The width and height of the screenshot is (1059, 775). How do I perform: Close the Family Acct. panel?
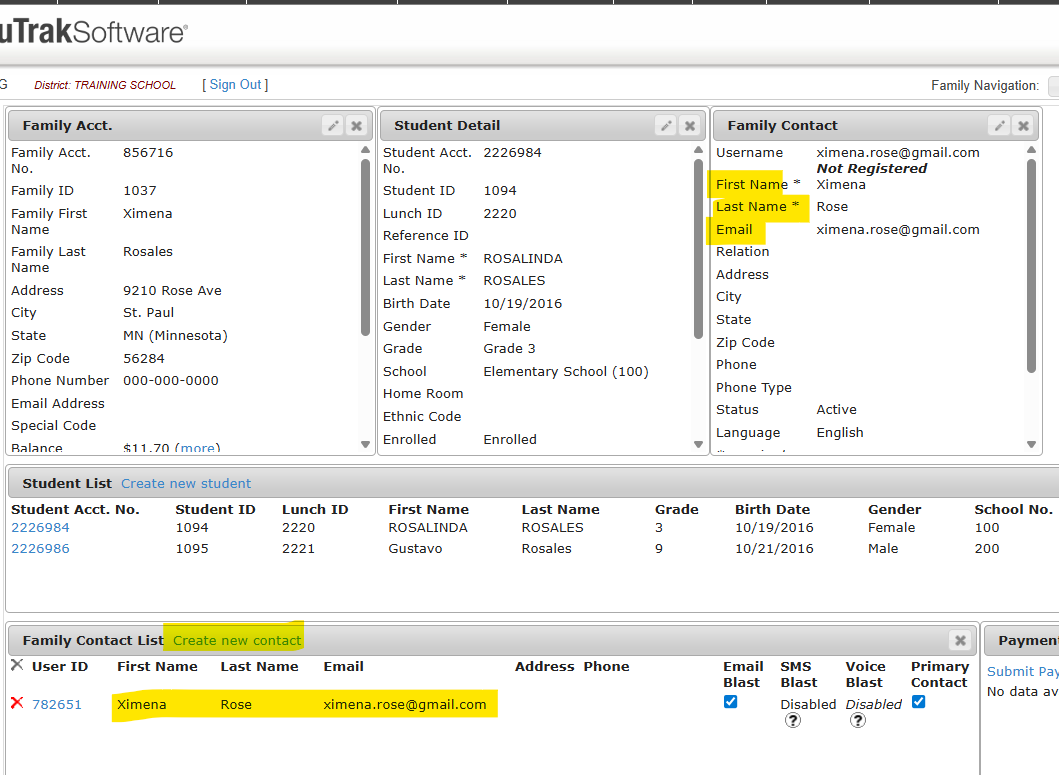356,125
